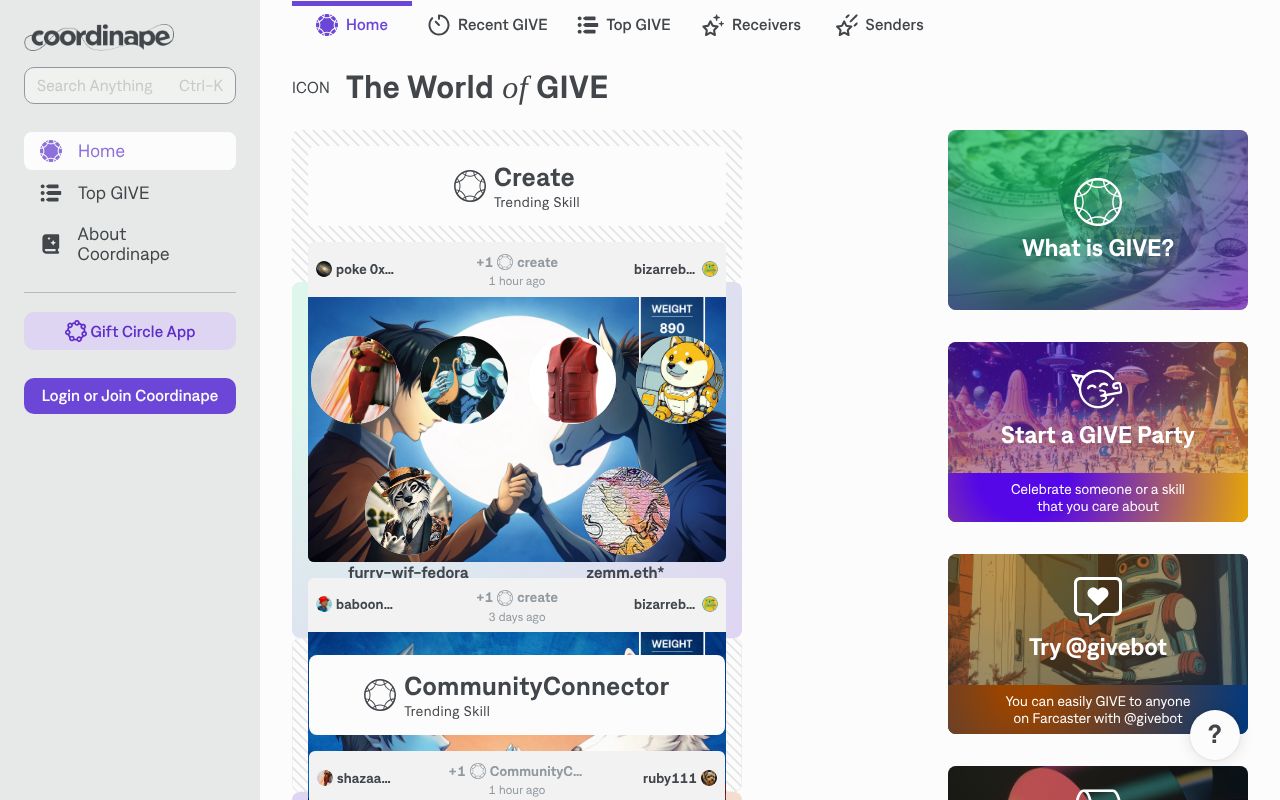Open the Start a GIVE Party card
Screen dimensions: 1280x800
pos(1098,432)
